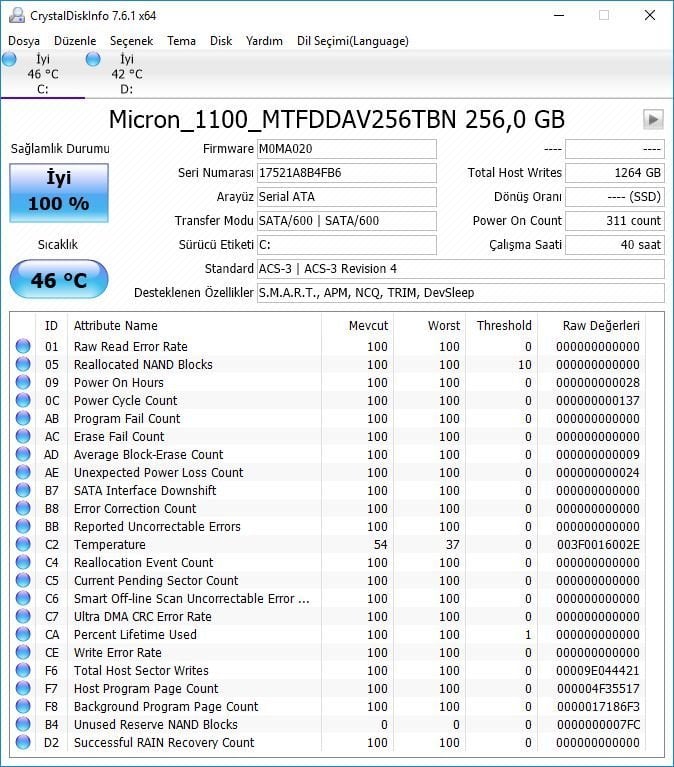Click raw value 003F0016002E
This screenshot has height=767, width=674.
click(598, 544)
